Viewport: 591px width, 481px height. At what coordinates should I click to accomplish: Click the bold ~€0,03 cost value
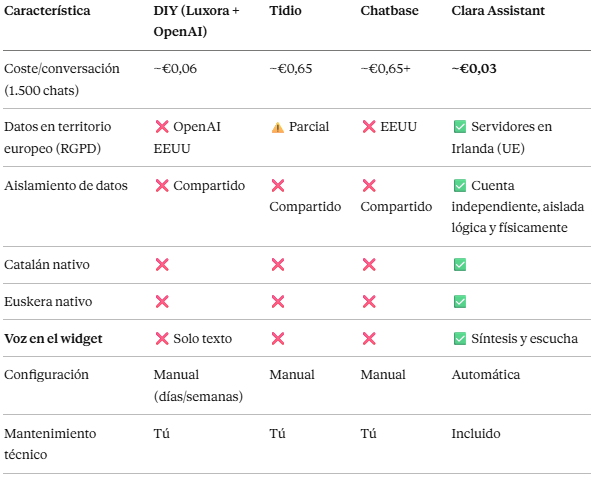pos(474,69)
